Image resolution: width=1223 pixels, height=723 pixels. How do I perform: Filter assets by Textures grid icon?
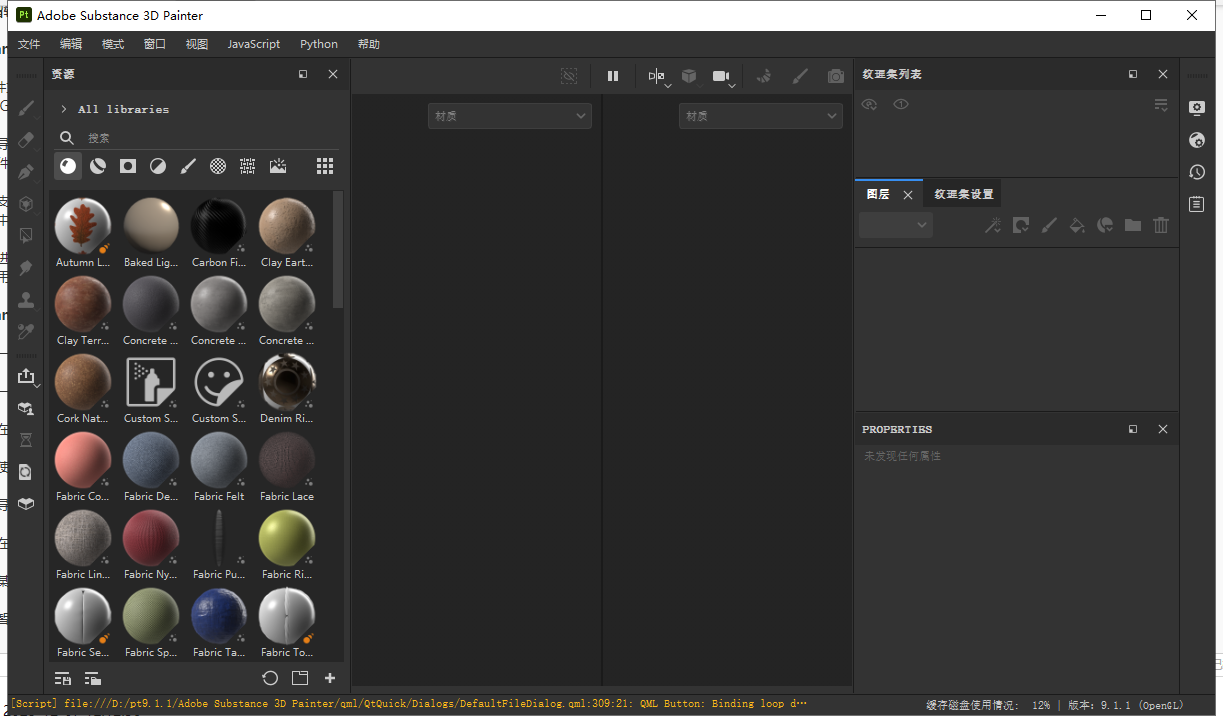(248, 166)
